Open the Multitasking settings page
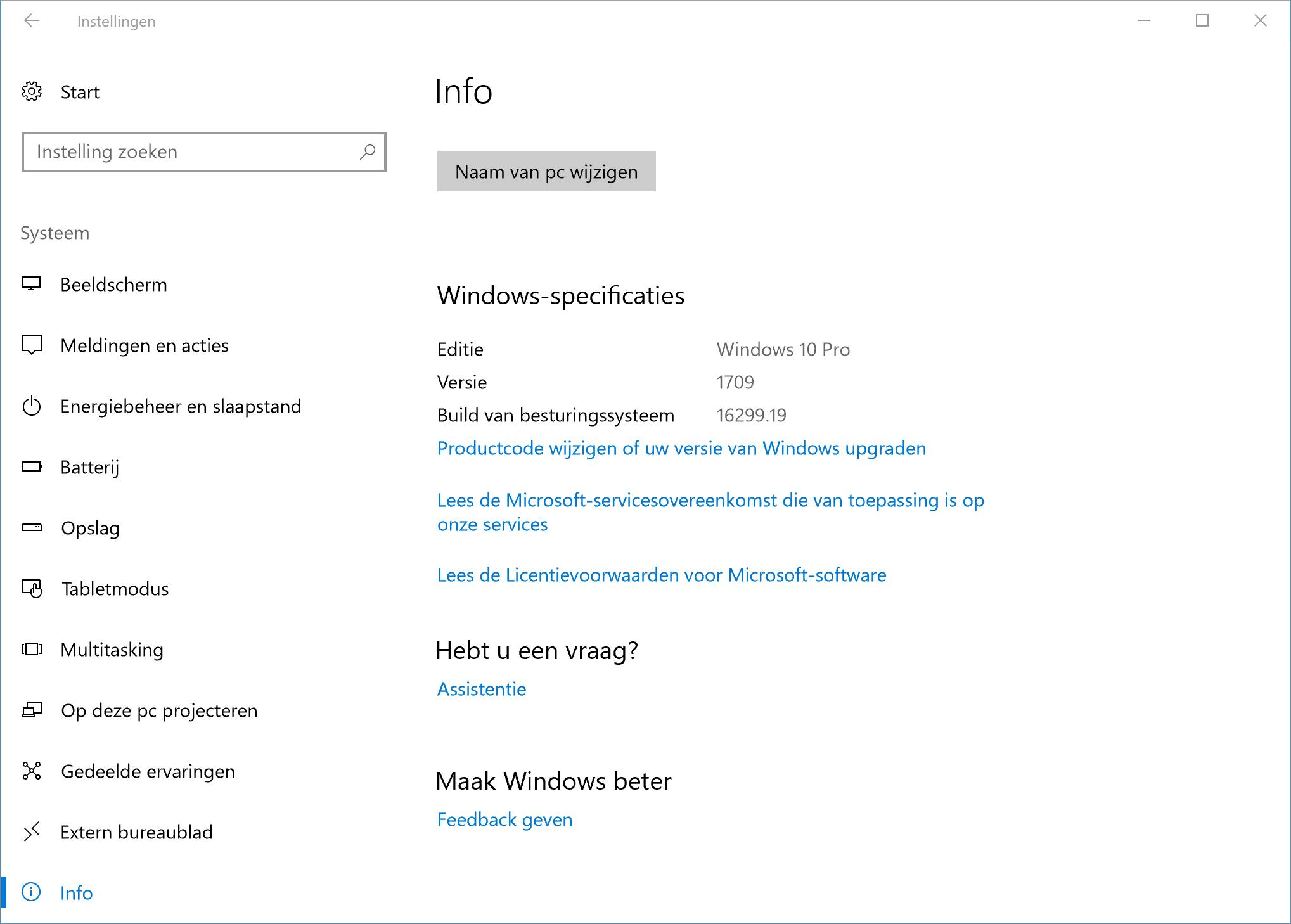Viewport: 1291px width, 924px height. pos(112,650)
